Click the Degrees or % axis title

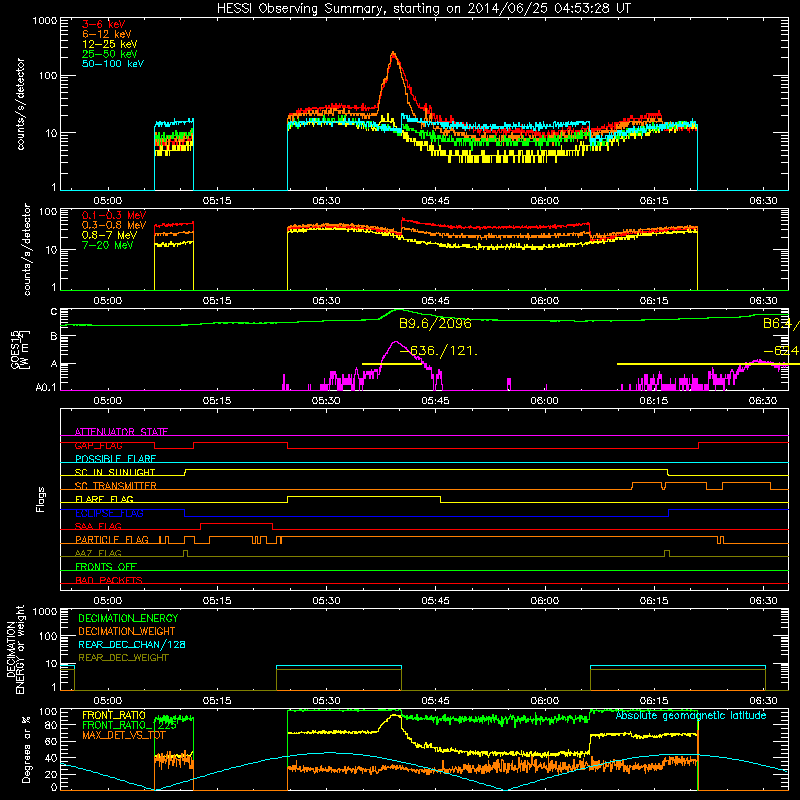[26, 749]
